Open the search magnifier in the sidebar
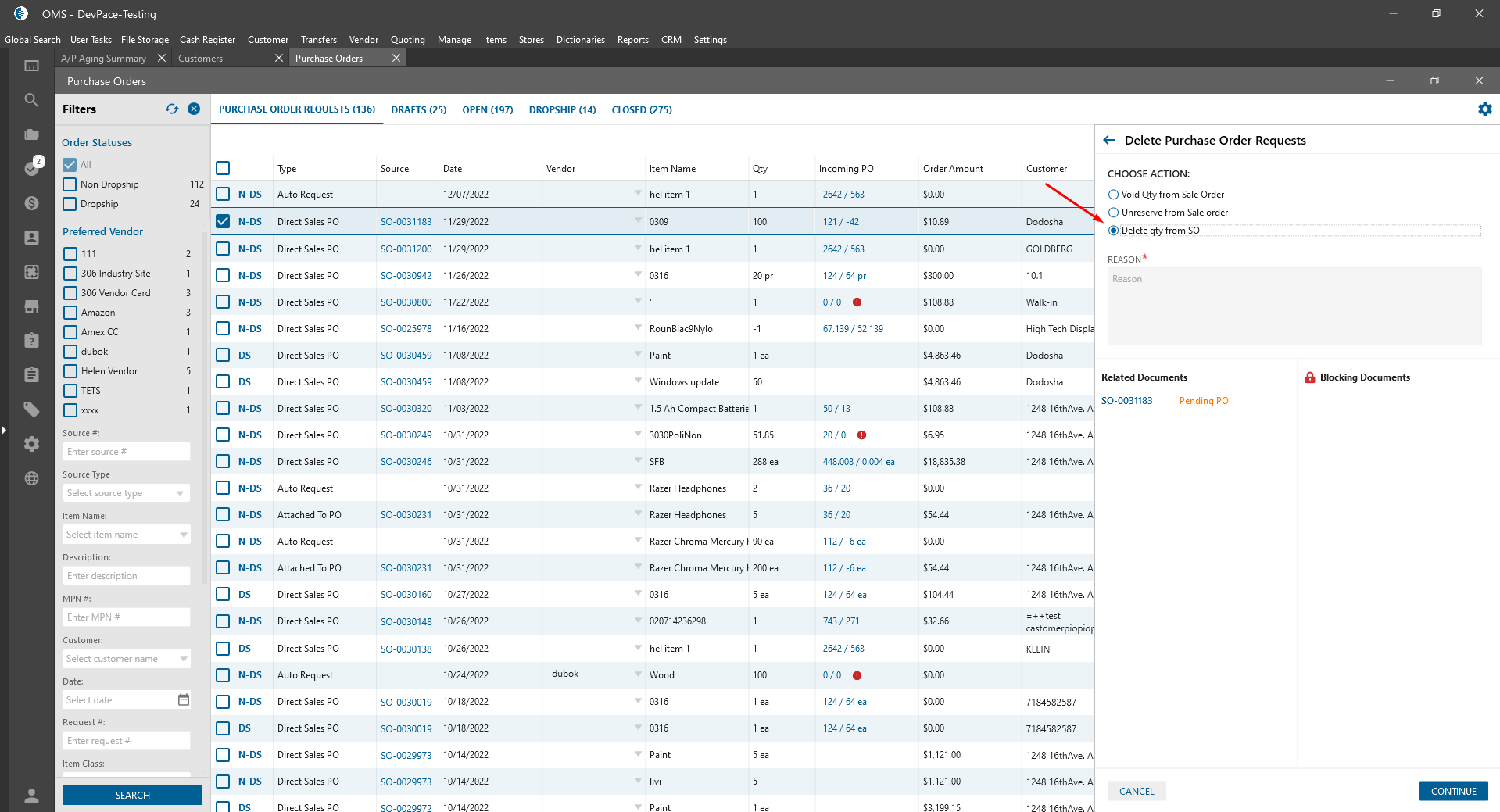The width and height of the screenshot is (1500, 812). click(31, 100)
